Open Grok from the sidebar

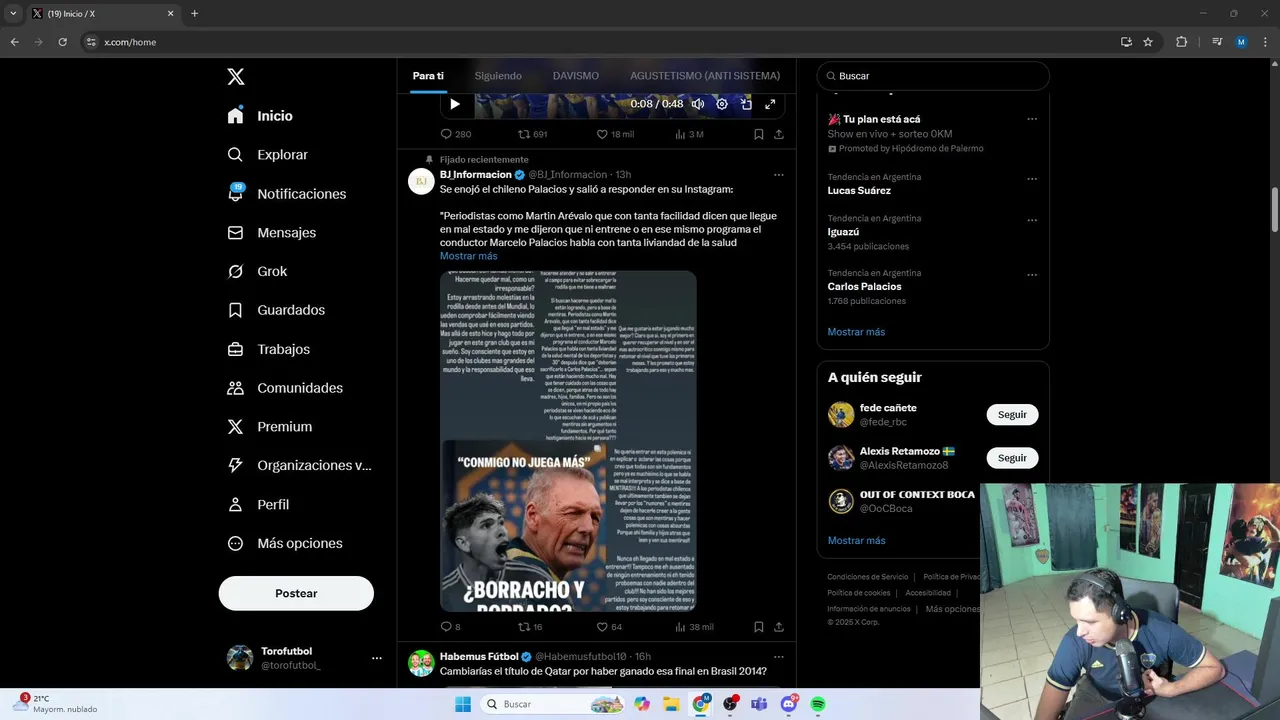tap(257, 271)
